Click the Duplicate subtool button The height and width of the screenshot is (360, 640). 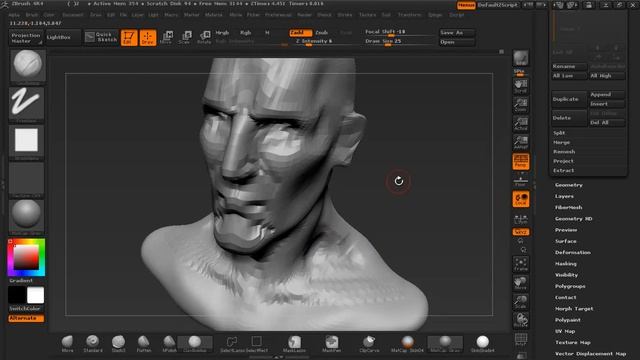[569, 99]
